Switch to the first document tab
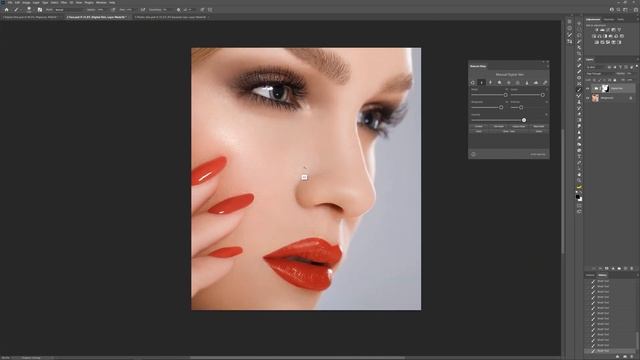The width and height of the screenshot is (640, 360). [31, 17]
